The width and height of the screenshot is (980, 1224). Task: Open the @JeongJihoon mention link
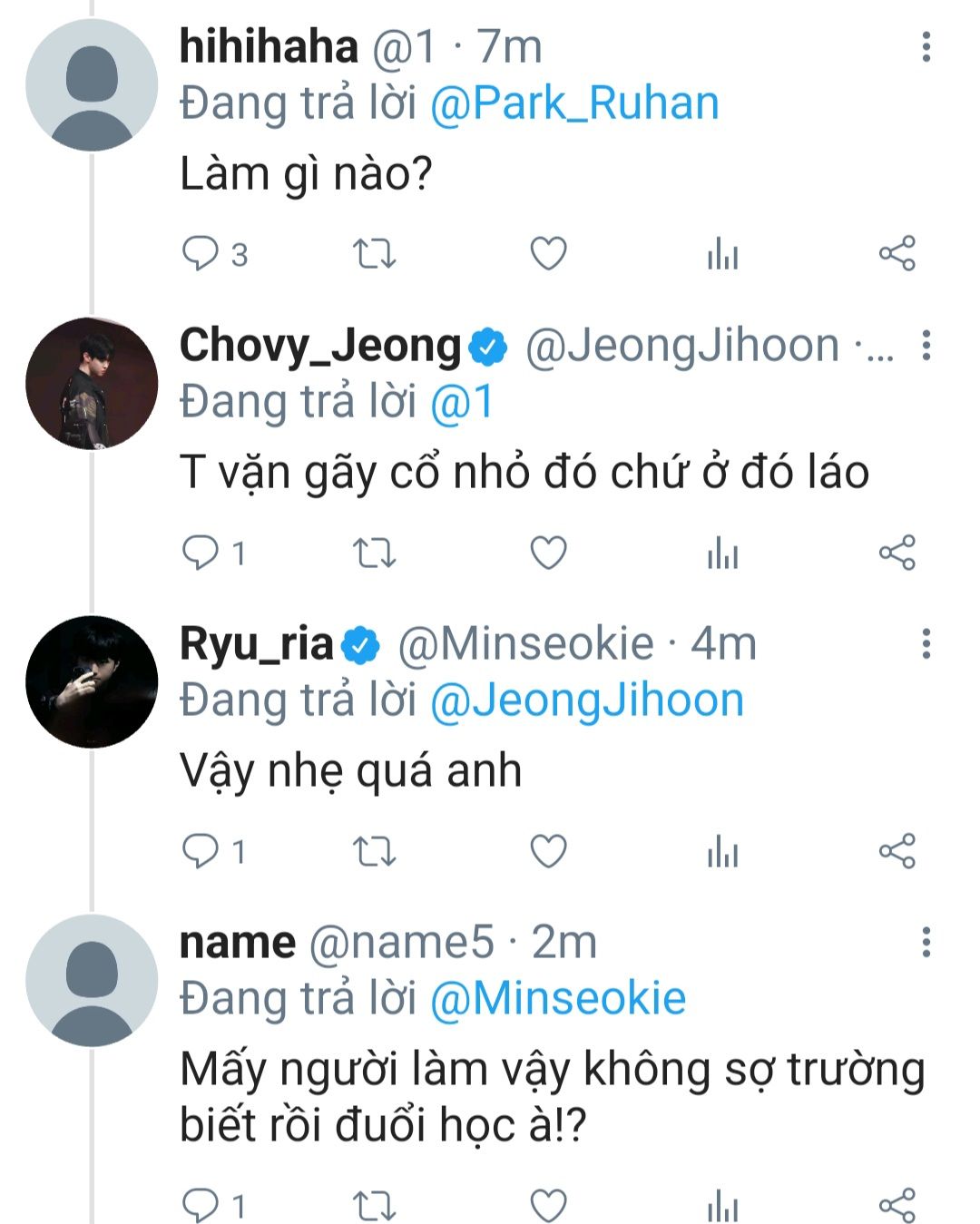[x=586, y=700]
